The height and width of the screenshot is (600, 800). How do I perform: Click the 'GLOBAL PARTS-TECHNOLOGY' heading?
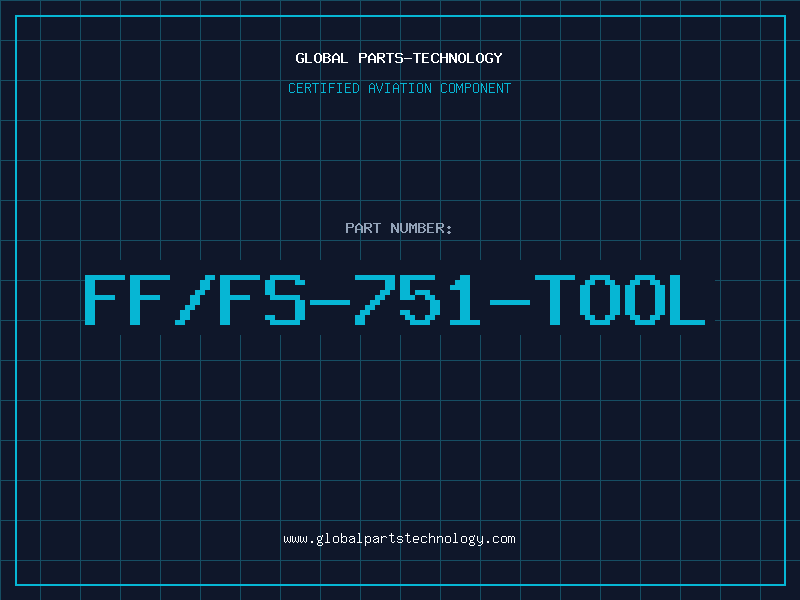coord(399,58)
